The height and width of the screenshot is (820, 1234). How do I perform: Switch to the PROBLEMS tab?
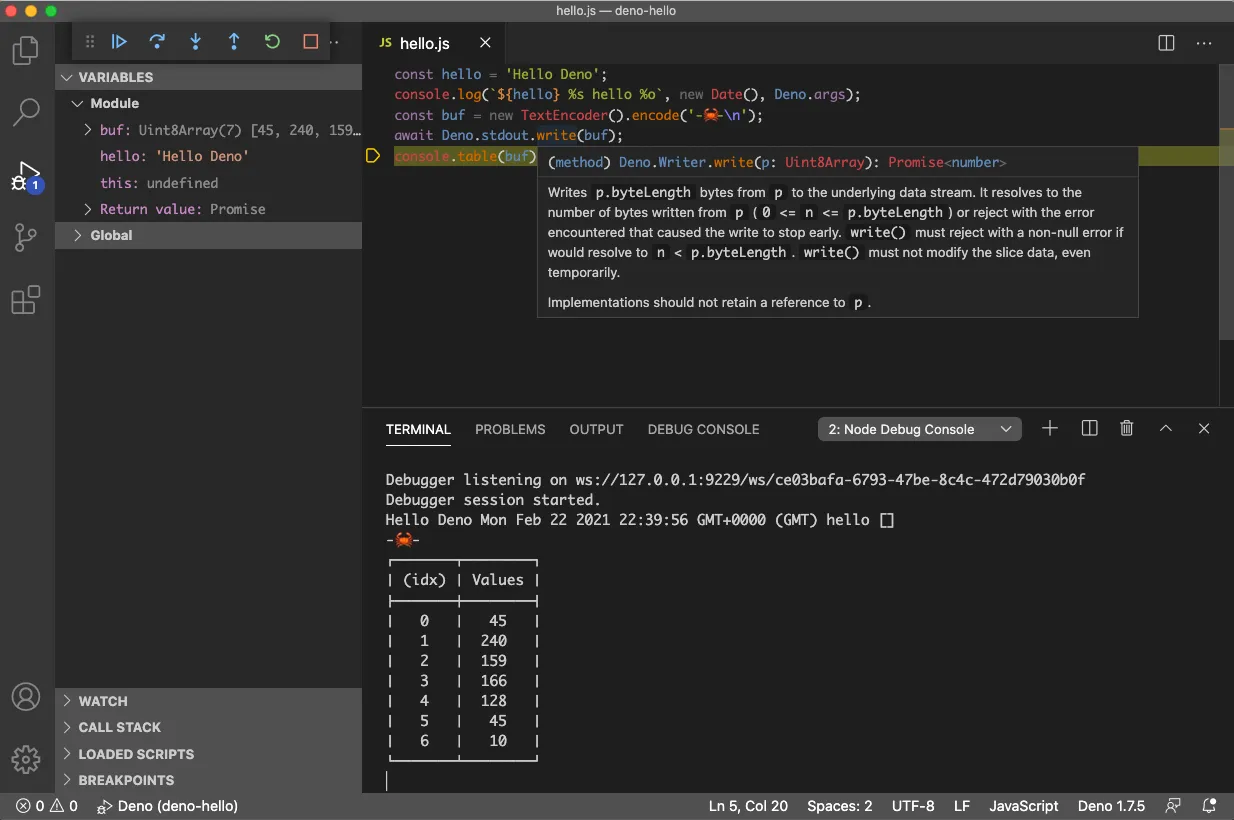pos(510,429)
